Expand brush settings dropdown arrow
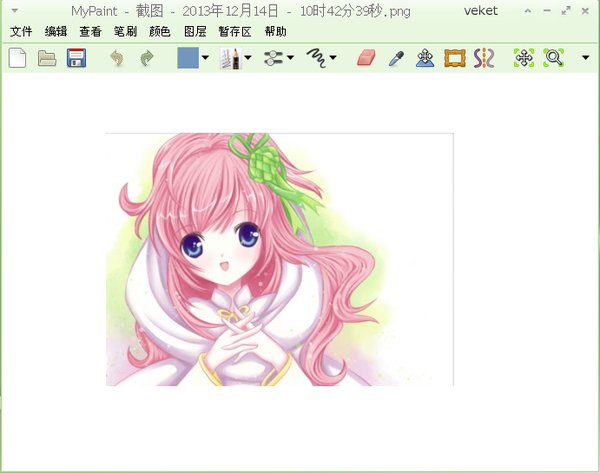600x473 pixels. tap(290, 58)
